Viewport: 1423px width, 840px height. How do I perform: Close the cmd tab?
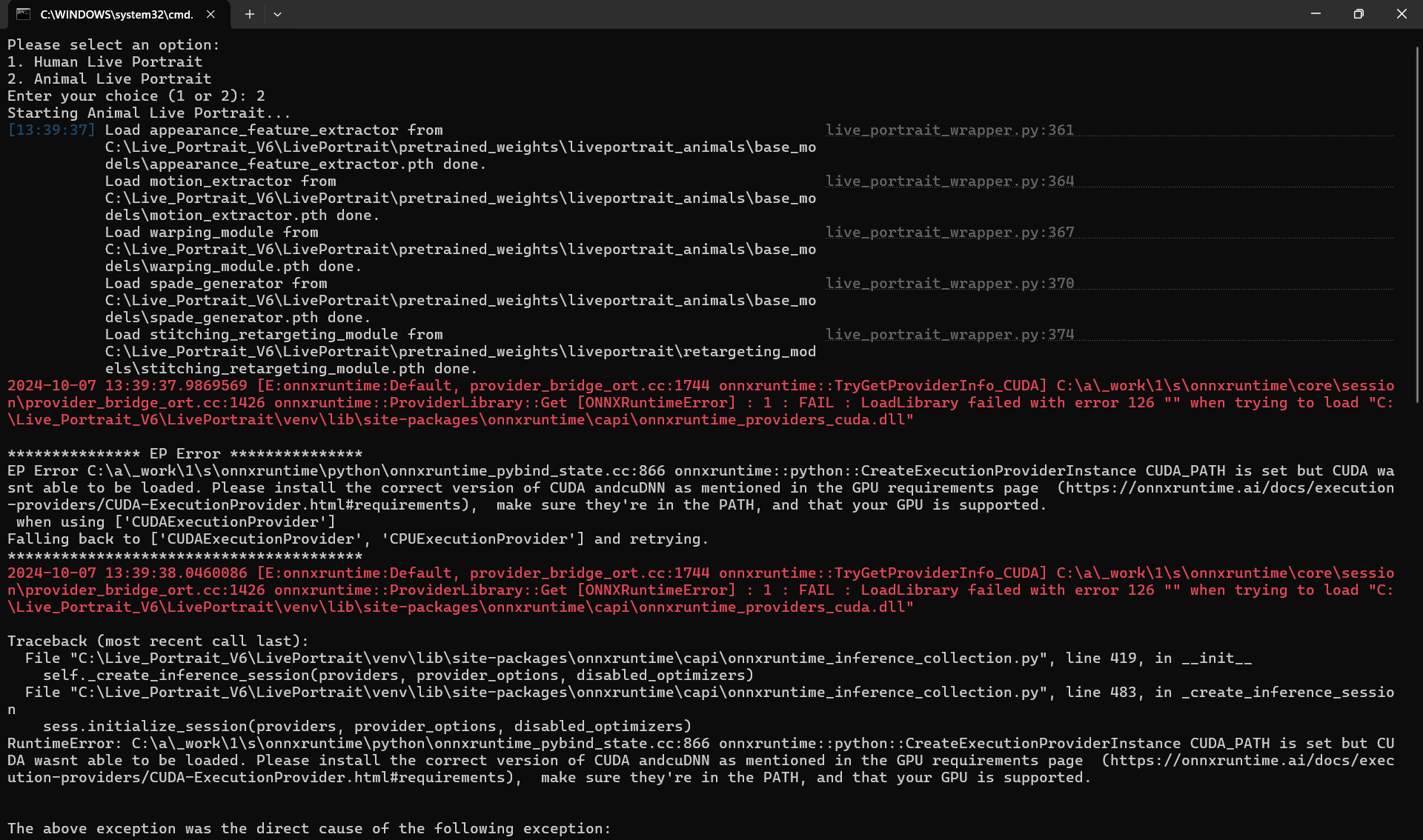click(x=211, y=14)
